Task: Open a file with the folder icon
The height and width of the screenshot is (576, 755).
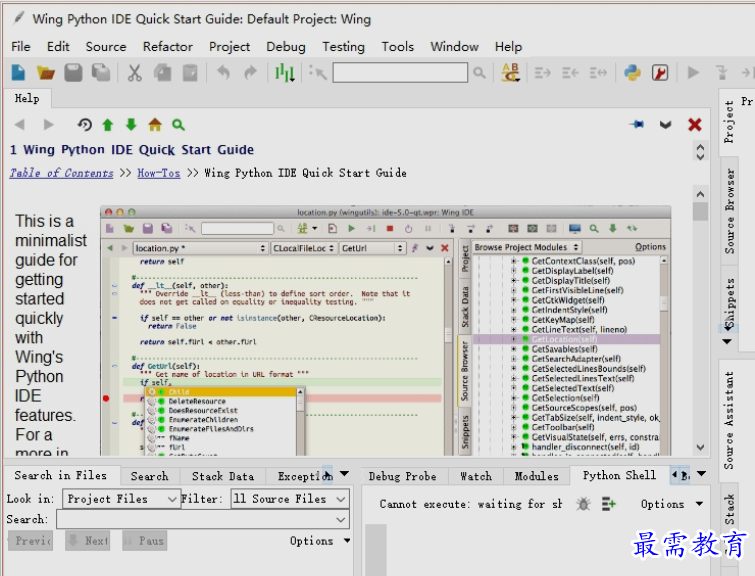Action: (x=46, y=72)
